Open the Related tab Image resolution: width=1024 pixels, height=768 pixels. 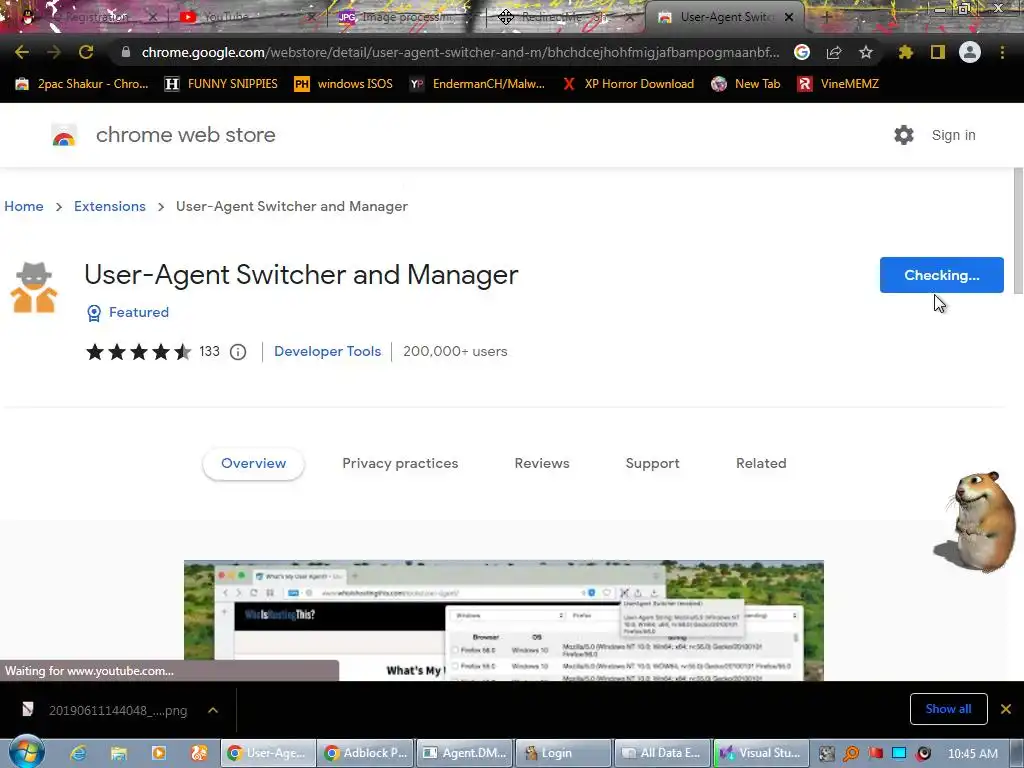click(761, 464)
